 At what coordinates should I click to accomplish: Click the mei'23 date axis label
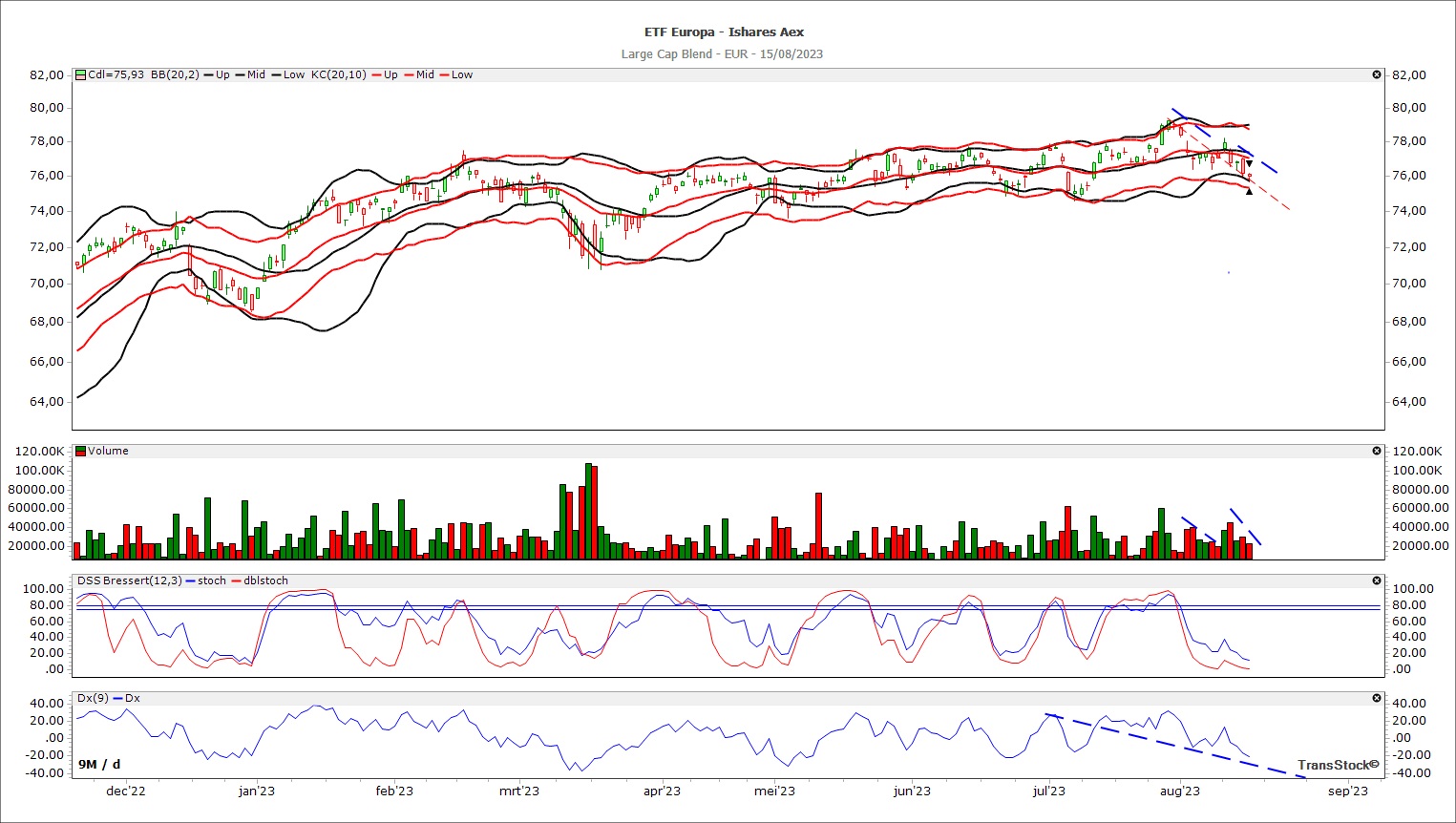tap(774, 791)
